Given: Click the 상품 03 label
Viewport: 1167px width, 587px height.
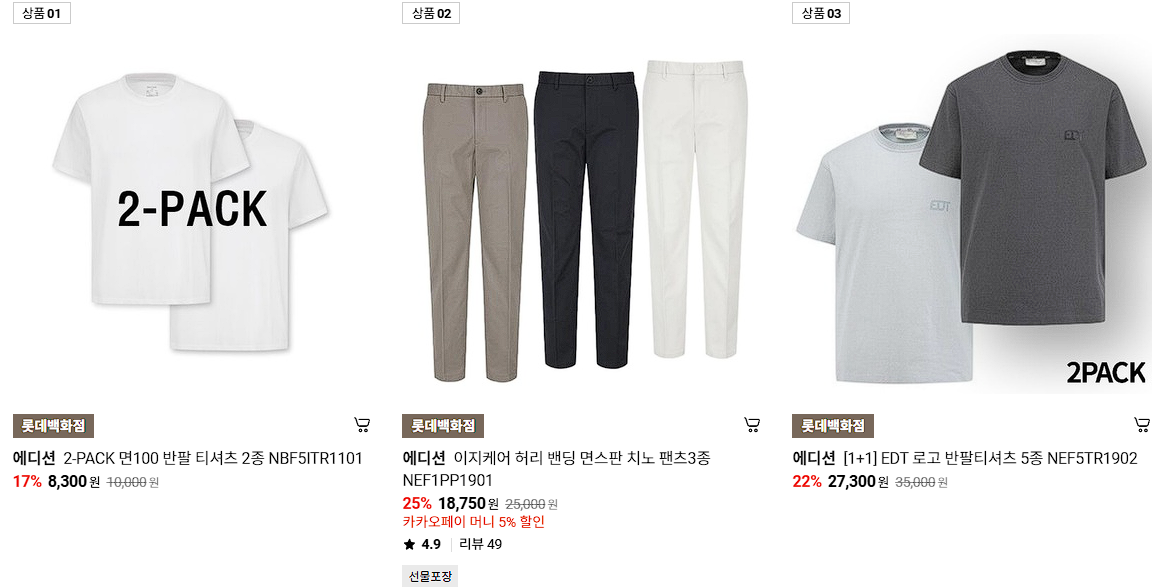Looking at the screenshot, I should (x=821, y=13).
